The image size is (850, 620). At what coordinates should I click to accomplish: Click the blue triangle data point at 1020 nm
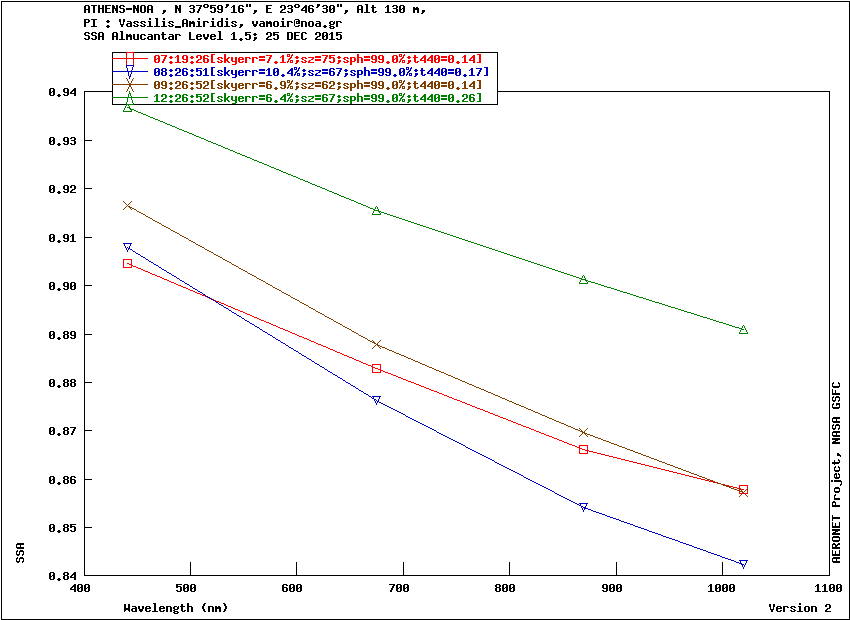click(743, 564)
